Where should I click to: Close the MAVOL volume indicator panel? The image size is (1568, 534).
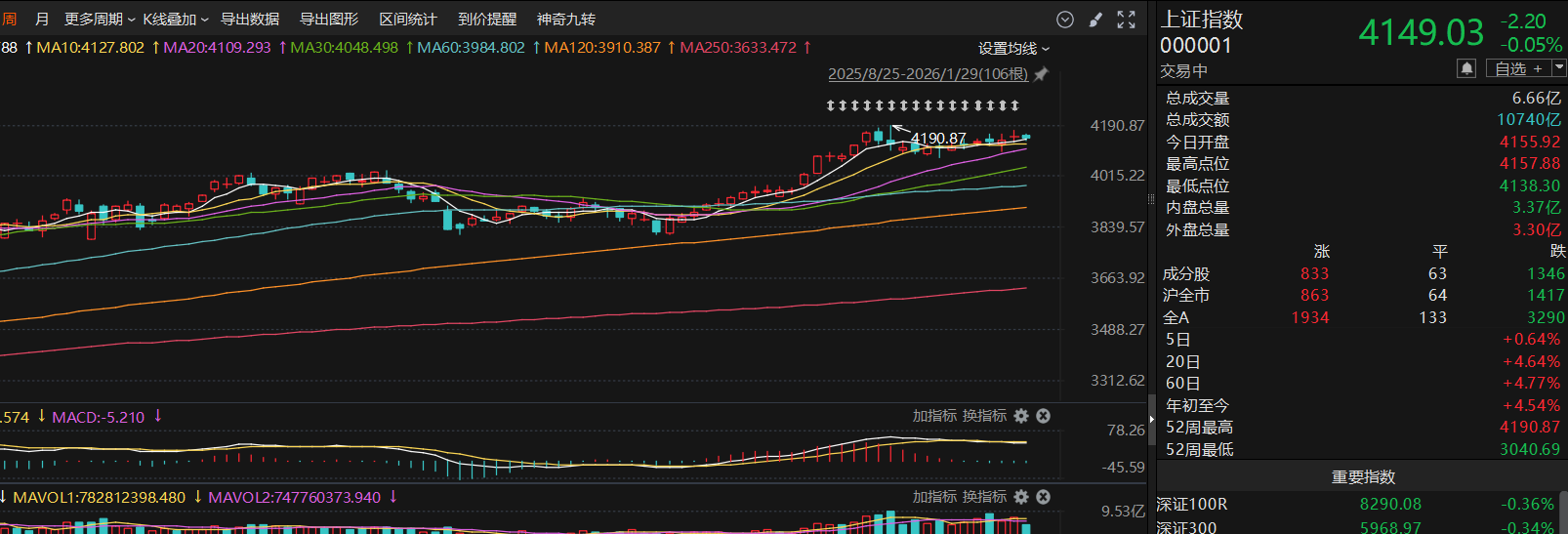tap(1043, 497)
